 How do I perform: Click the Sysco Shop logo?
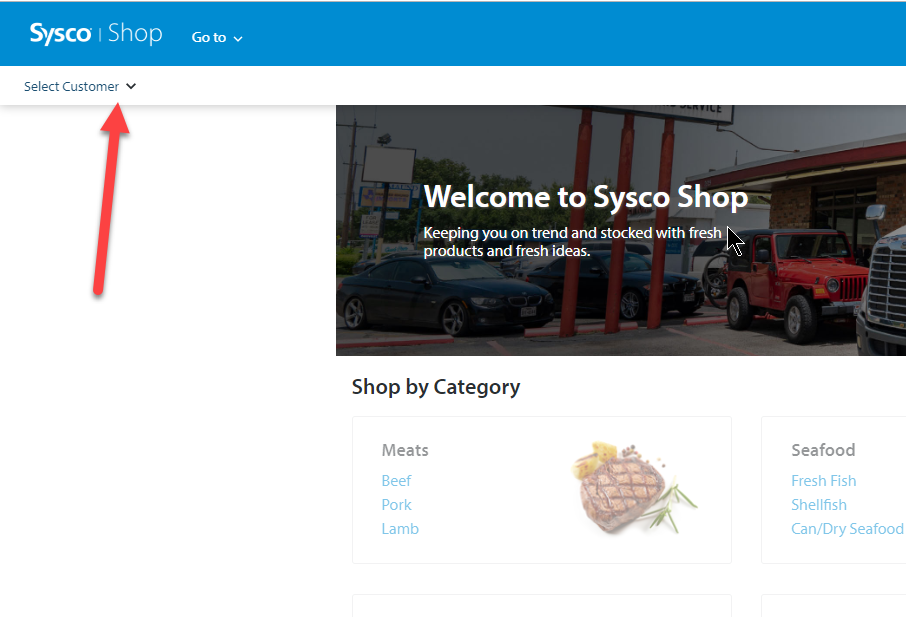(x=95, y=32)
